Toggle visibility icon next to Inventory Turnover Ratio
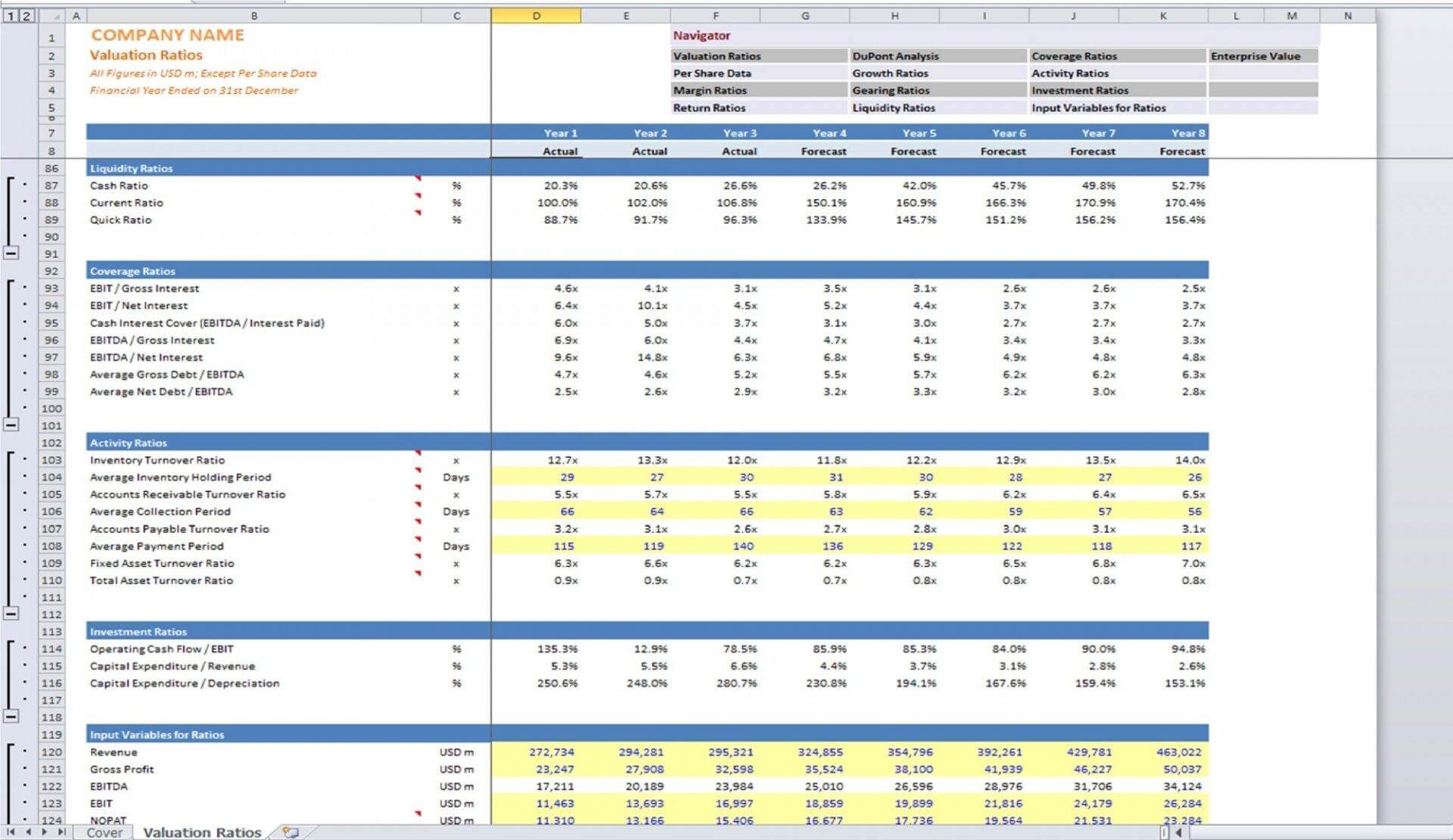1453x840 pixels. pos(26,461)
